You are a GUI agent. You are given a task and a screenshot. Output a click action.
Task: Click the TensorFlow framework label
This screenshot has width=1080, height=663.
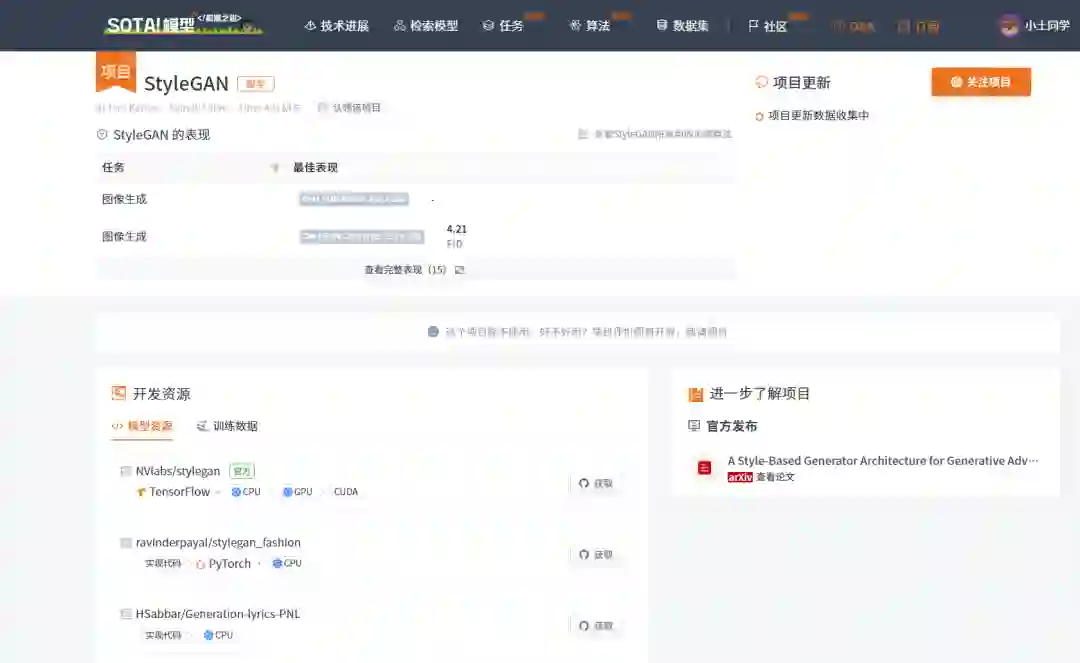[x=179, y=492]
